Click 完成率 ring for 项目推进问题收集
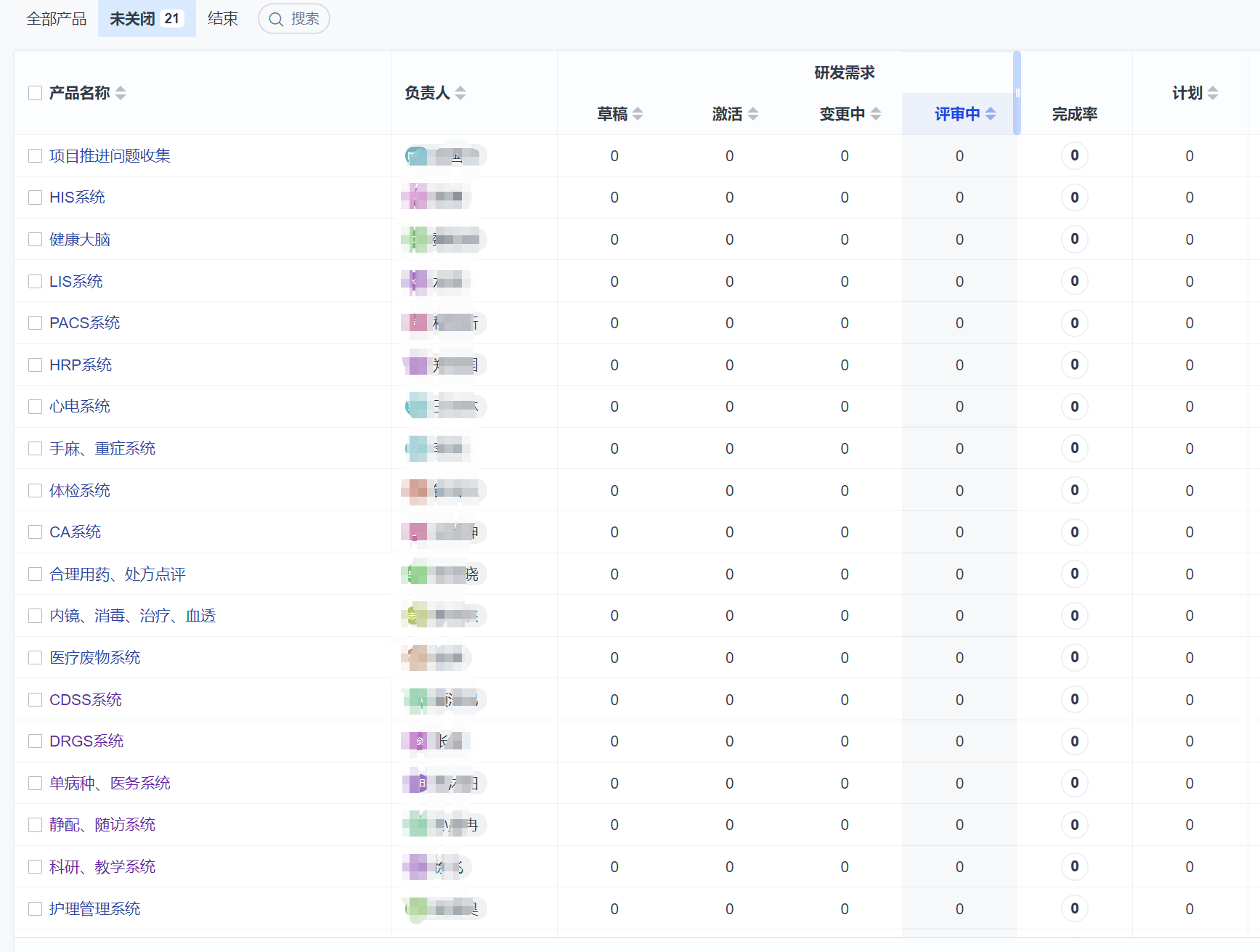The width and height of the screenshot is (1260, 952). coord(1074,155)
